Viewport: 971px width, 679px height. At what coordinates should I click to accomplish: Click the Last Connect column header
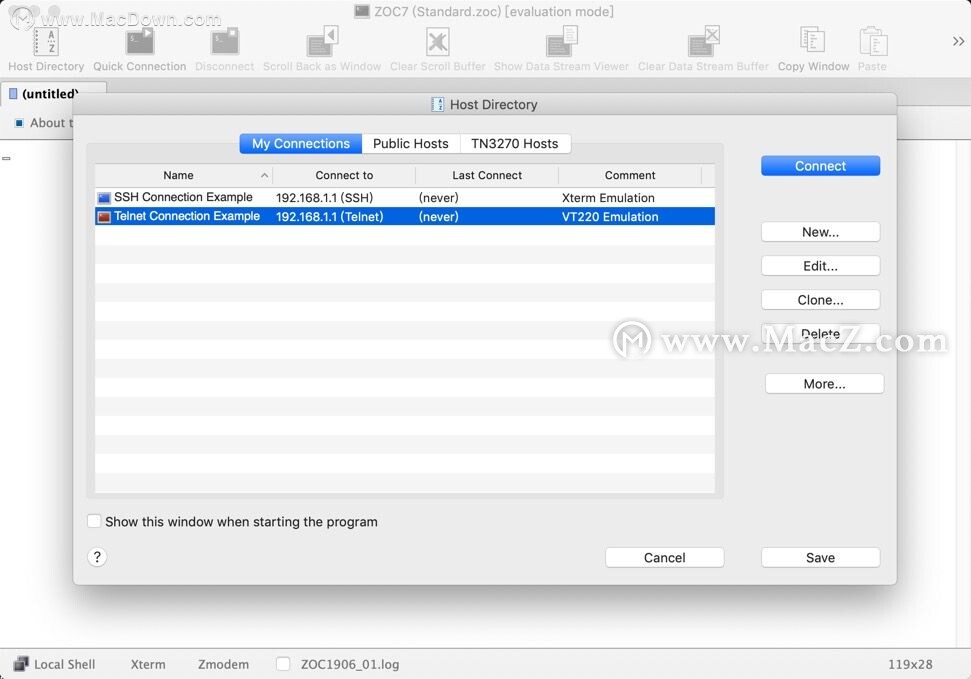[487, 175]
